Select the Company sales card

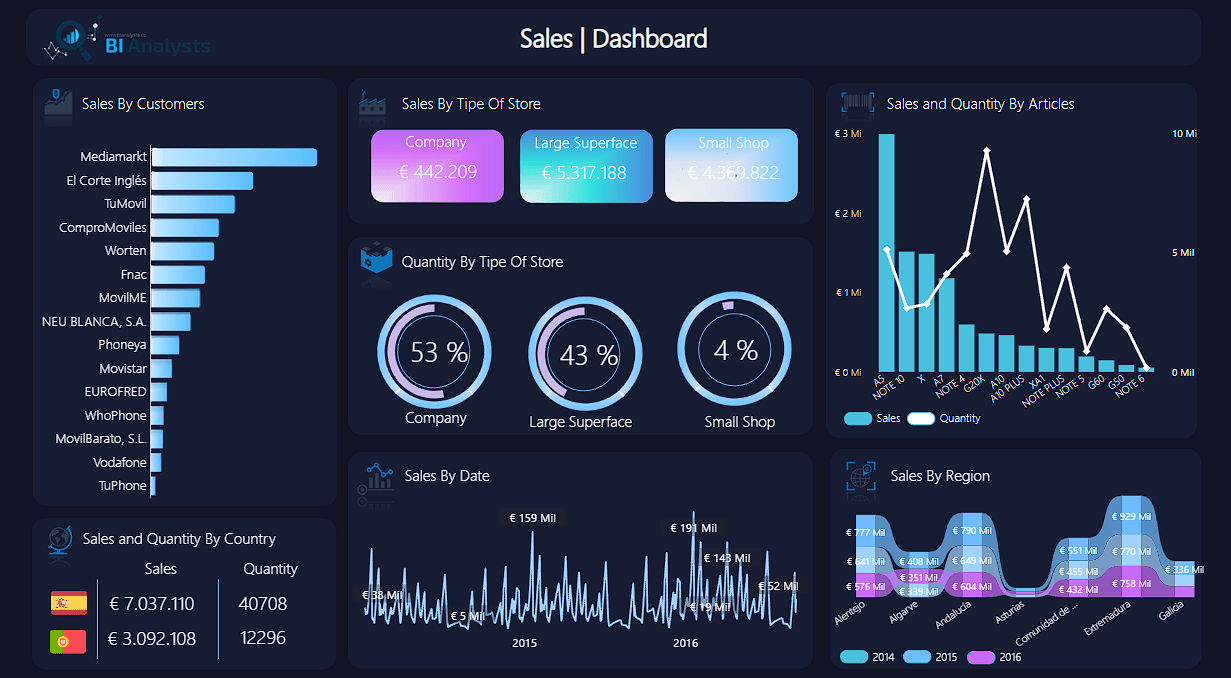coord(437,166)
